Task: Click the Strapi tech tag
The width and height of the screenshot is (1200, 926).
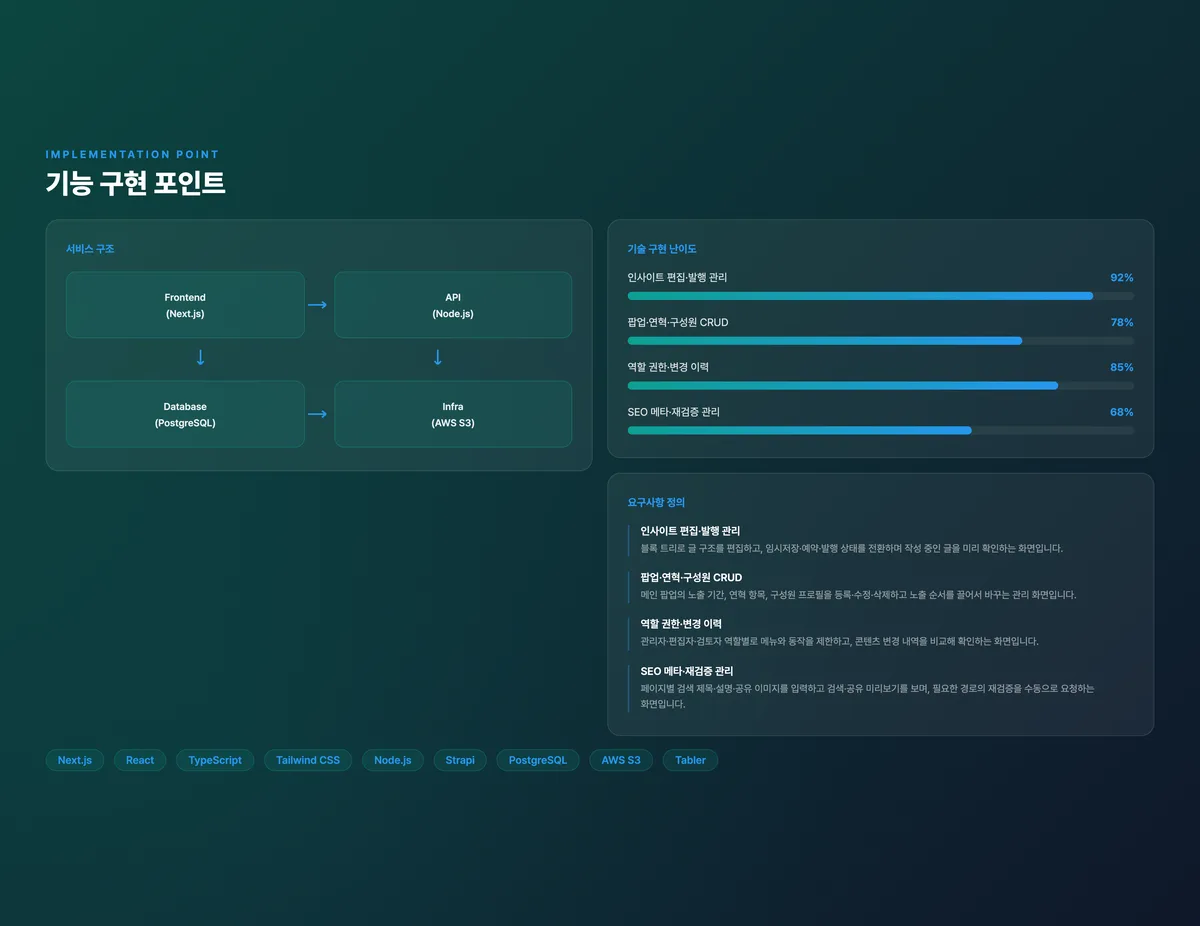Action: 460,760
